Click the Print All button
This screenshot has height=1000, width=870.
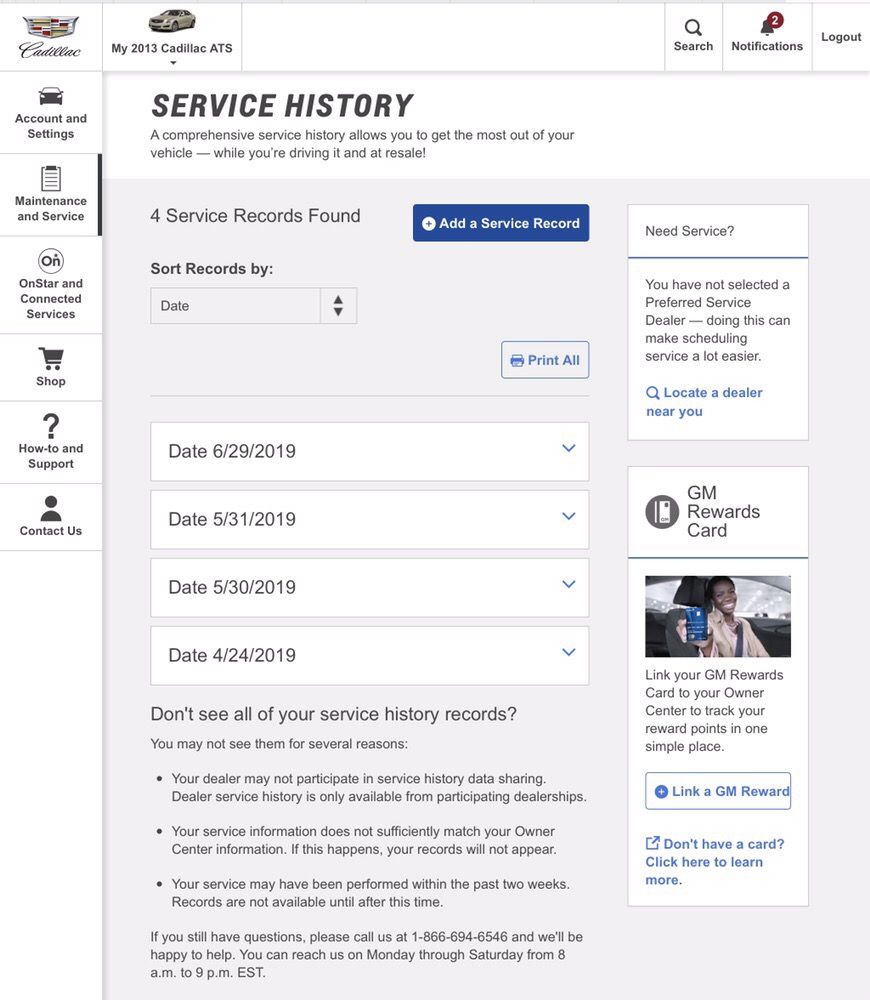(545, 360)
